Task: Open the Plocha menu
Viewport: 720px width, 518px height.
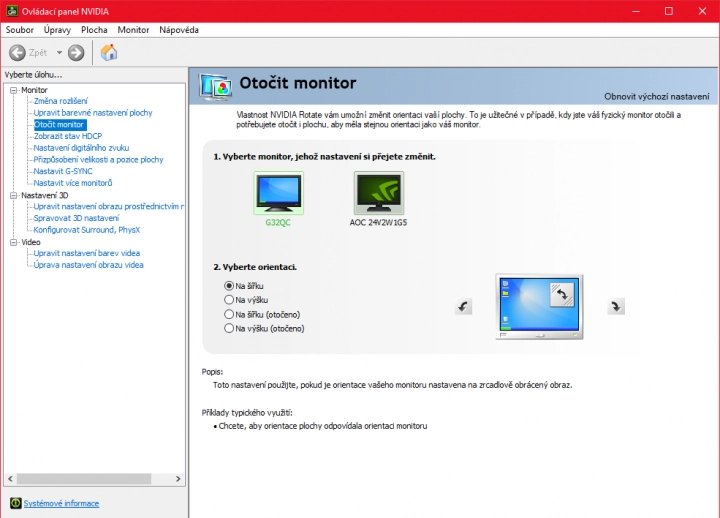Action: 94,30
